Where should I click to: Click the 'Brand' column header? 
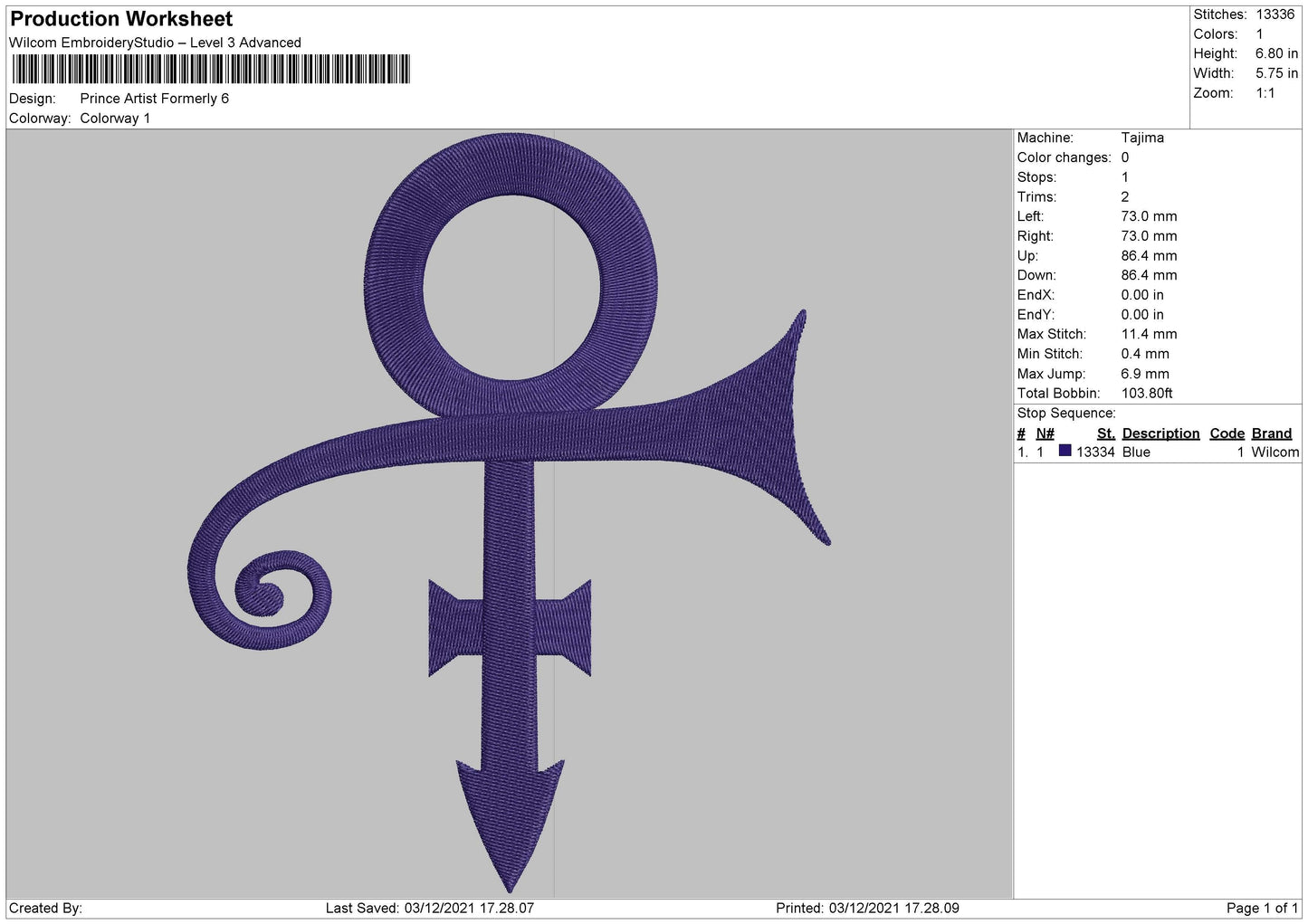click(1271, 433)
